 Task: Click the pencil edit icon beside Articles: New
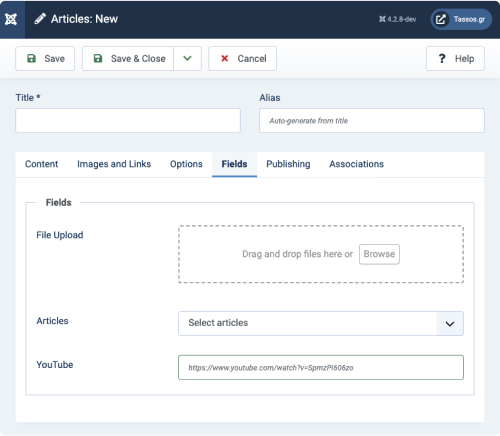click(x=40, y=19)
